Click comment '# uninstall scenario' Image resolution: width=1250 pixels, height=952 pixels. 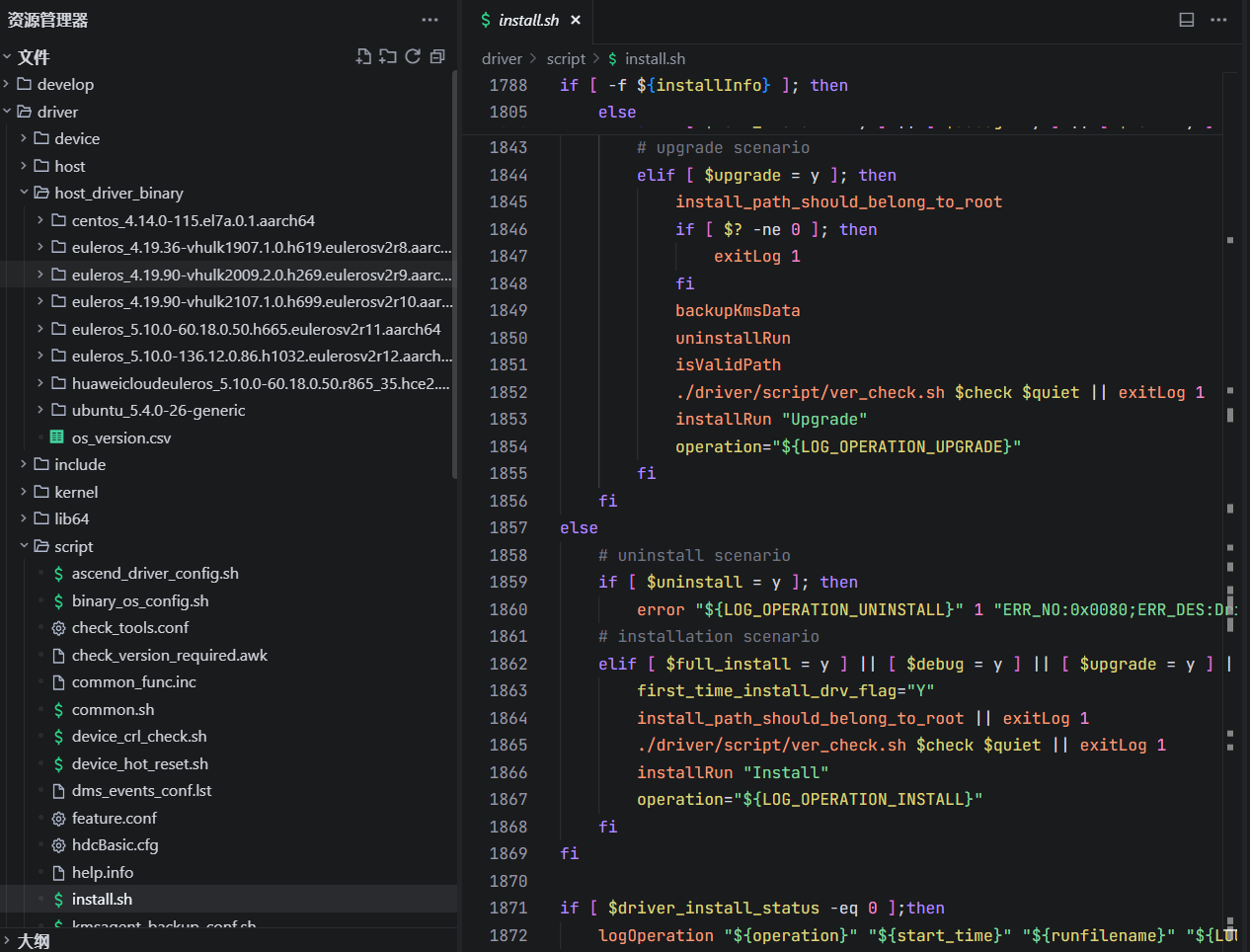[694, 555]
